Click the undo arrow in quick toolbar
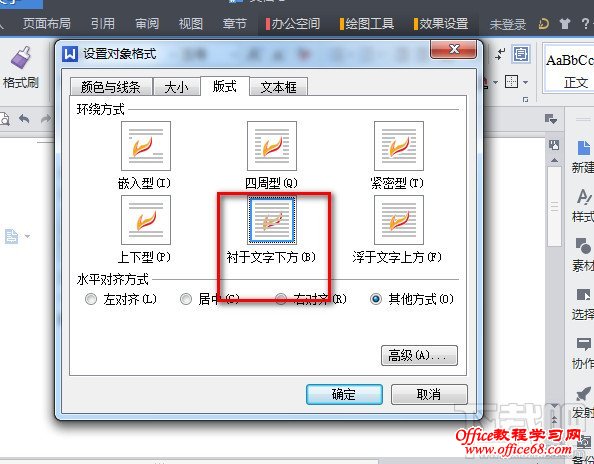 (24, 119)
